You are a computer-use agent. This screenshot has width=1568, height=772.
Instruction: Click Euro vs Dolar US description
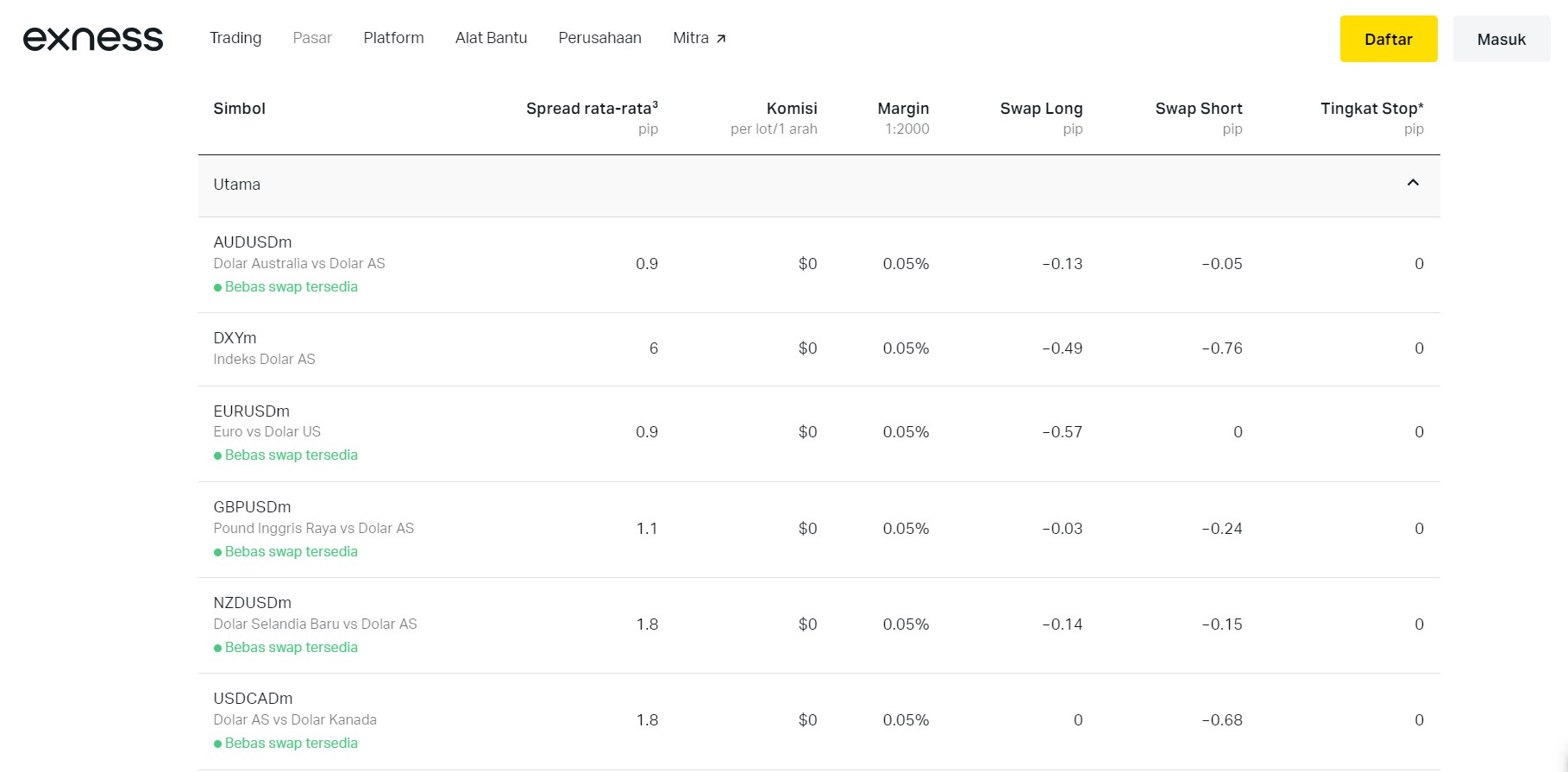pyautogui.click(x=267, y=432)
